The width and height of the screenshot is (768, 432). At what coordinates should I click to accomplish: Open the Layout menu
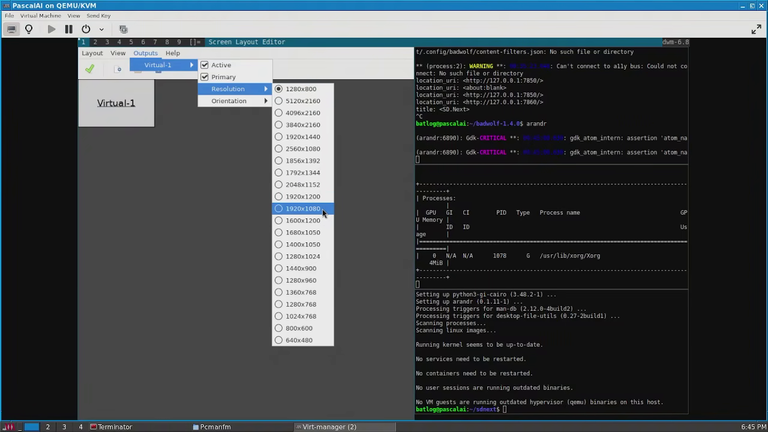click(92, 53)
